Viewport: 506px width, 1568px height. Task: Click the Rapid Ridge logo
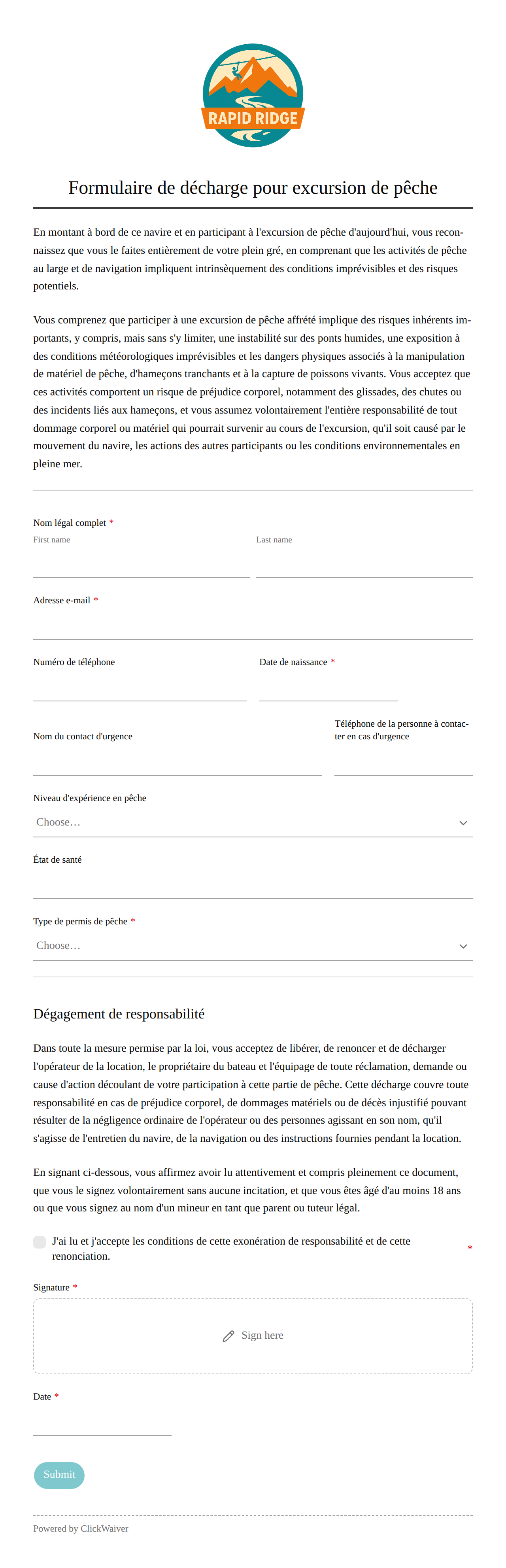[x=253, y=96]
